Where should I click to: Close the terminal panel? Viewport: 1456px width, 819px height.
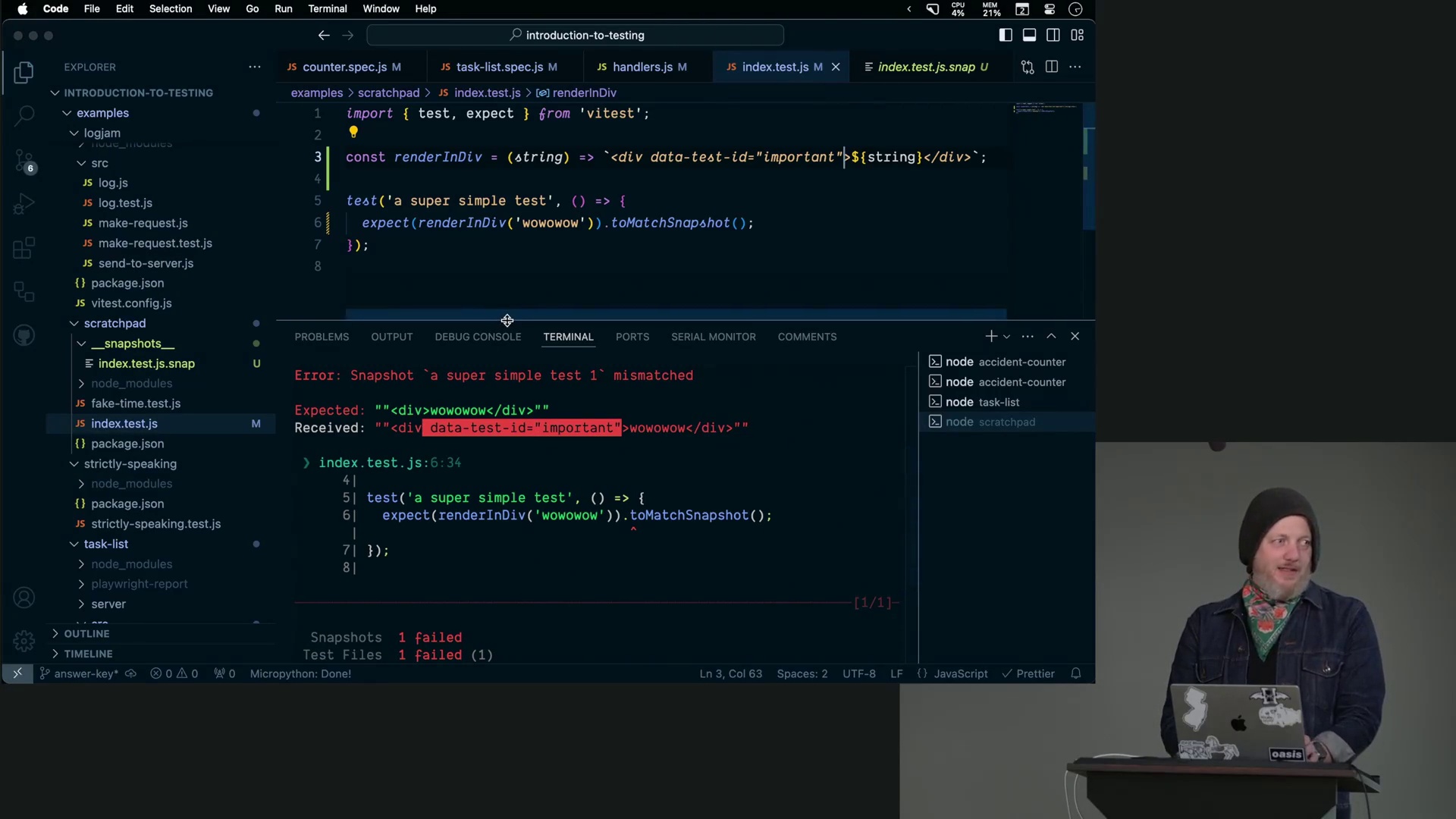click(x=1075, y=336)
